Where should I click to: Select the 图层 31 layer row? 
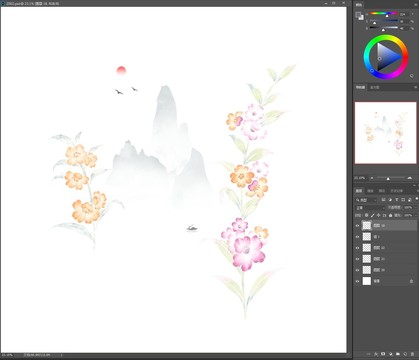tap(386, 259)
